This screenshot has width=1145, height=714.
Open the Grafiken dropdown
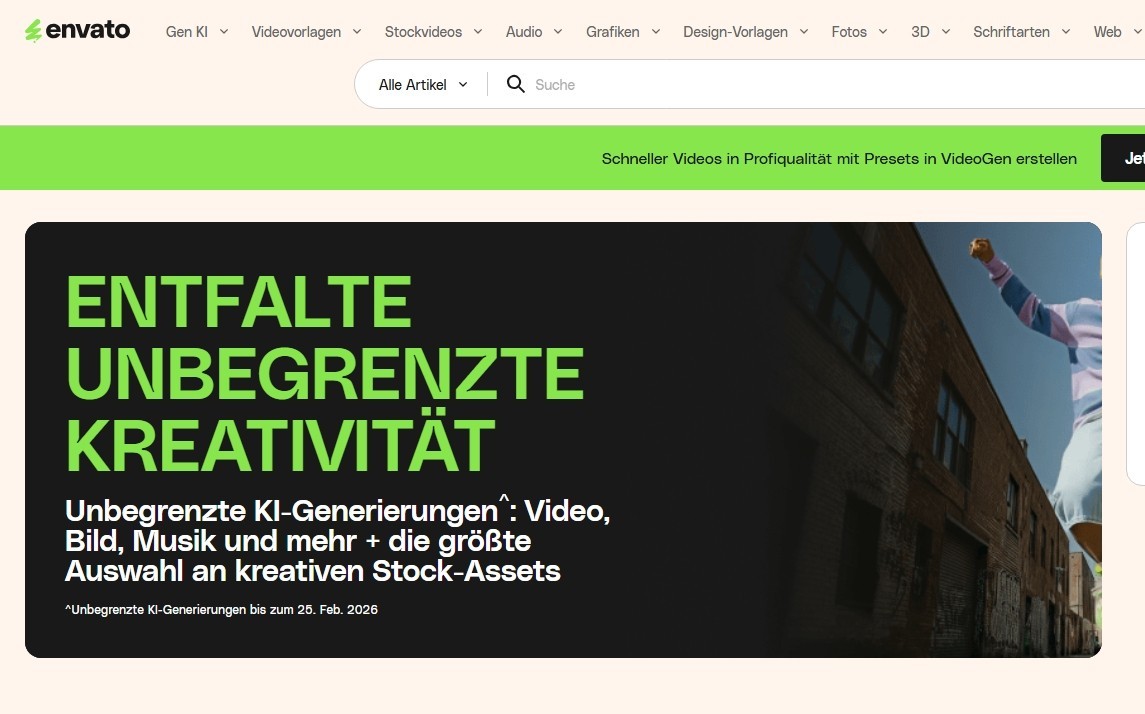(622, 32)
